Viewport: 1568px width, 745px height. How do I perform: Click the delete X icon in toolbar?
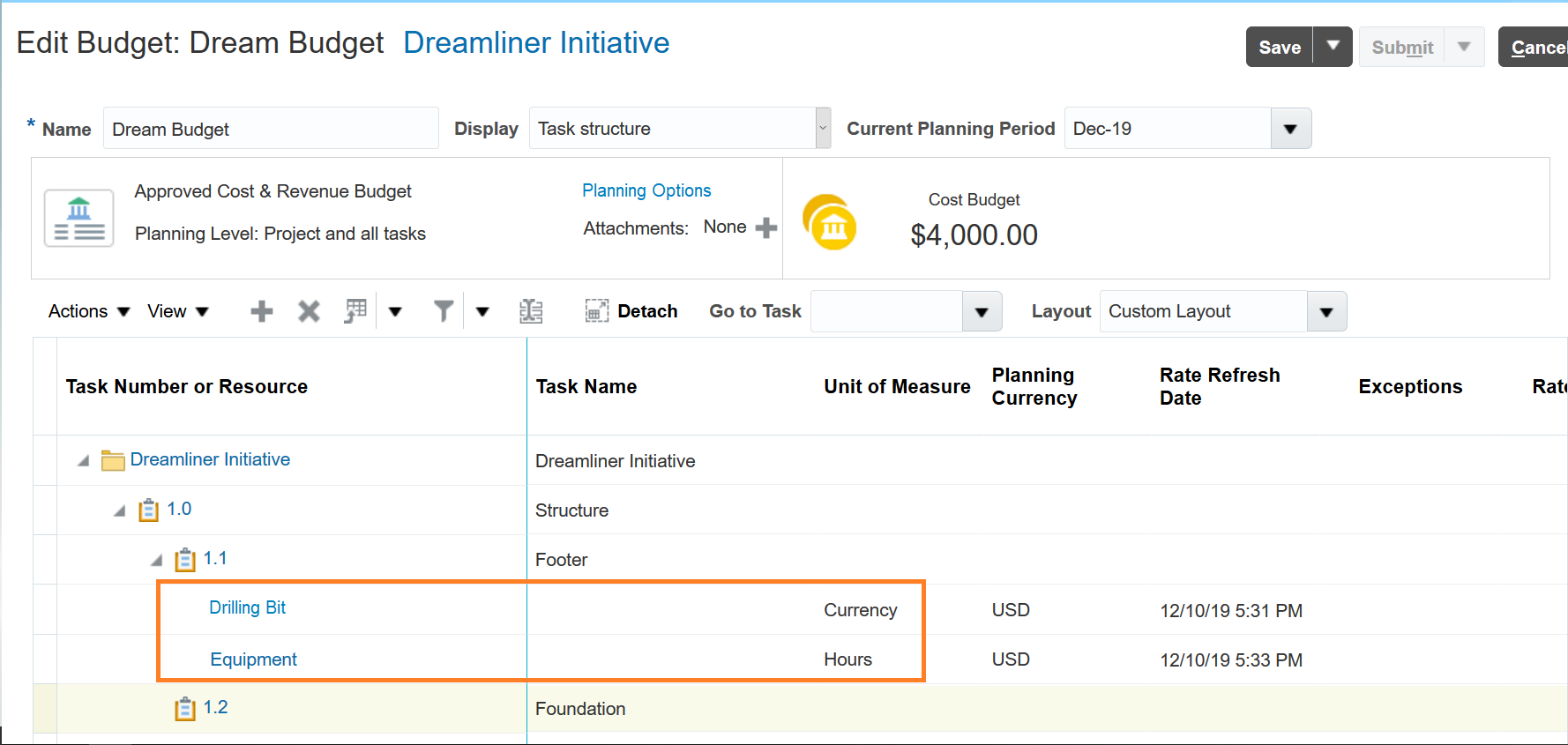(x=309, y=311)
